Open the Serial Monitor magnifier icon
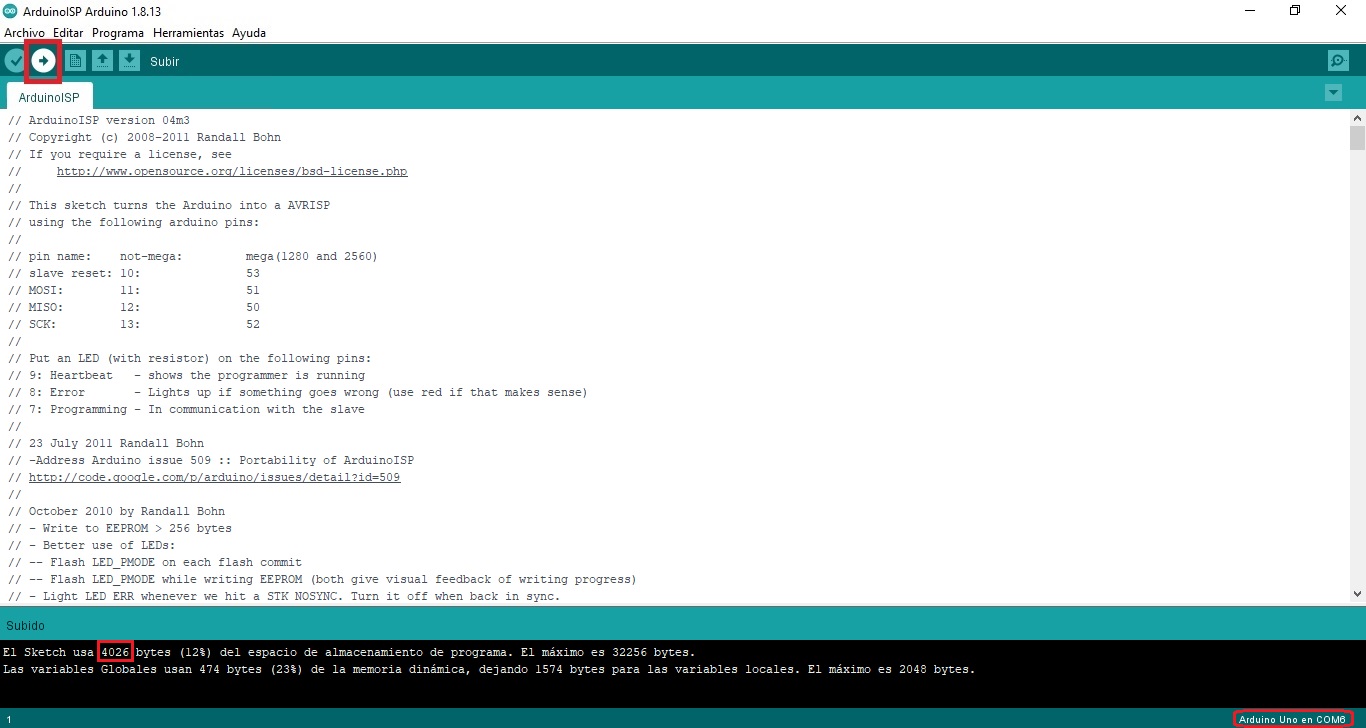Viewport: 1366px width, 728px height. 1338,60
